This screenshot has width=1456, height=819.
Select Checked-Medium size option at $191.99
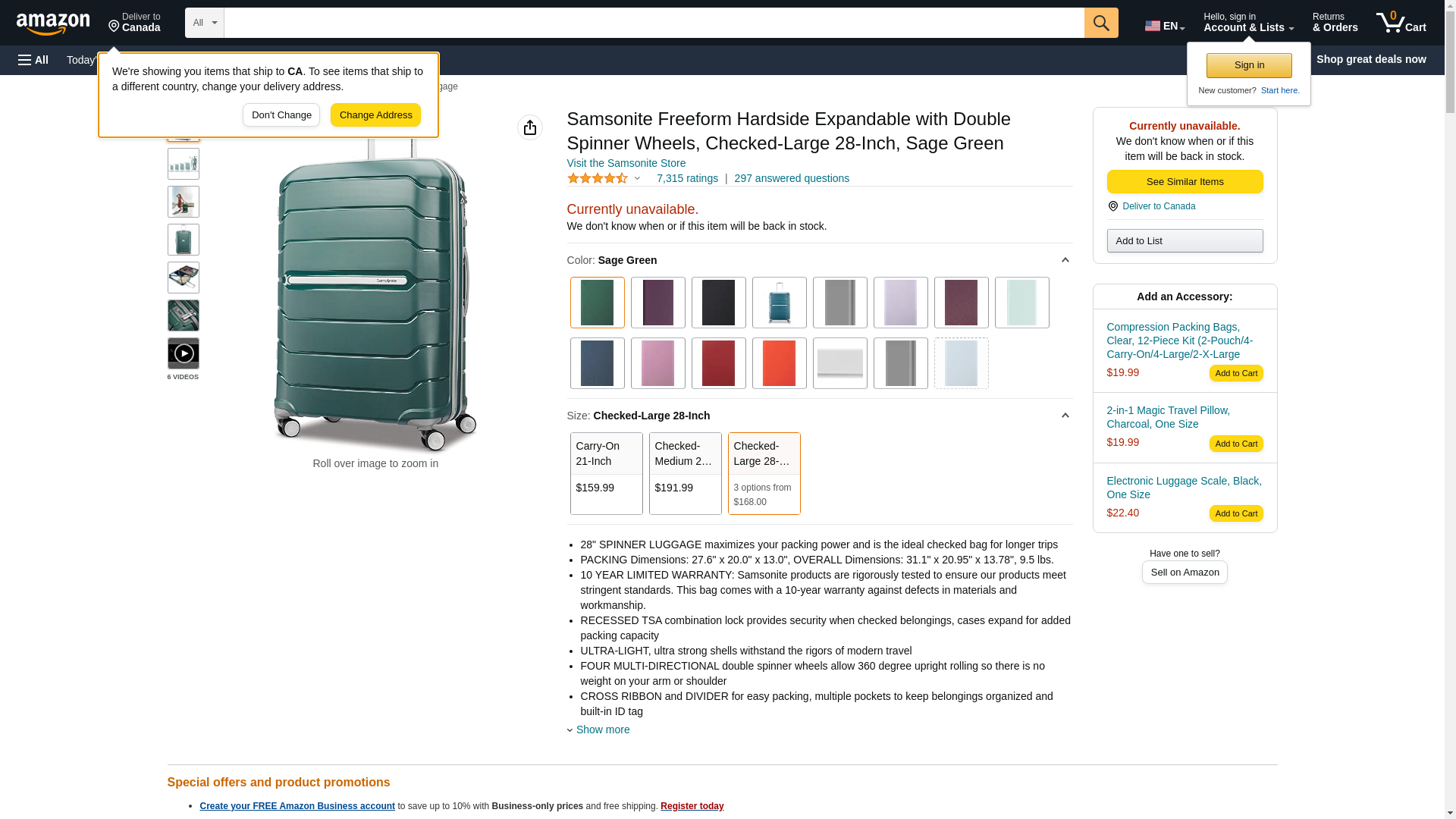[685, 473]
